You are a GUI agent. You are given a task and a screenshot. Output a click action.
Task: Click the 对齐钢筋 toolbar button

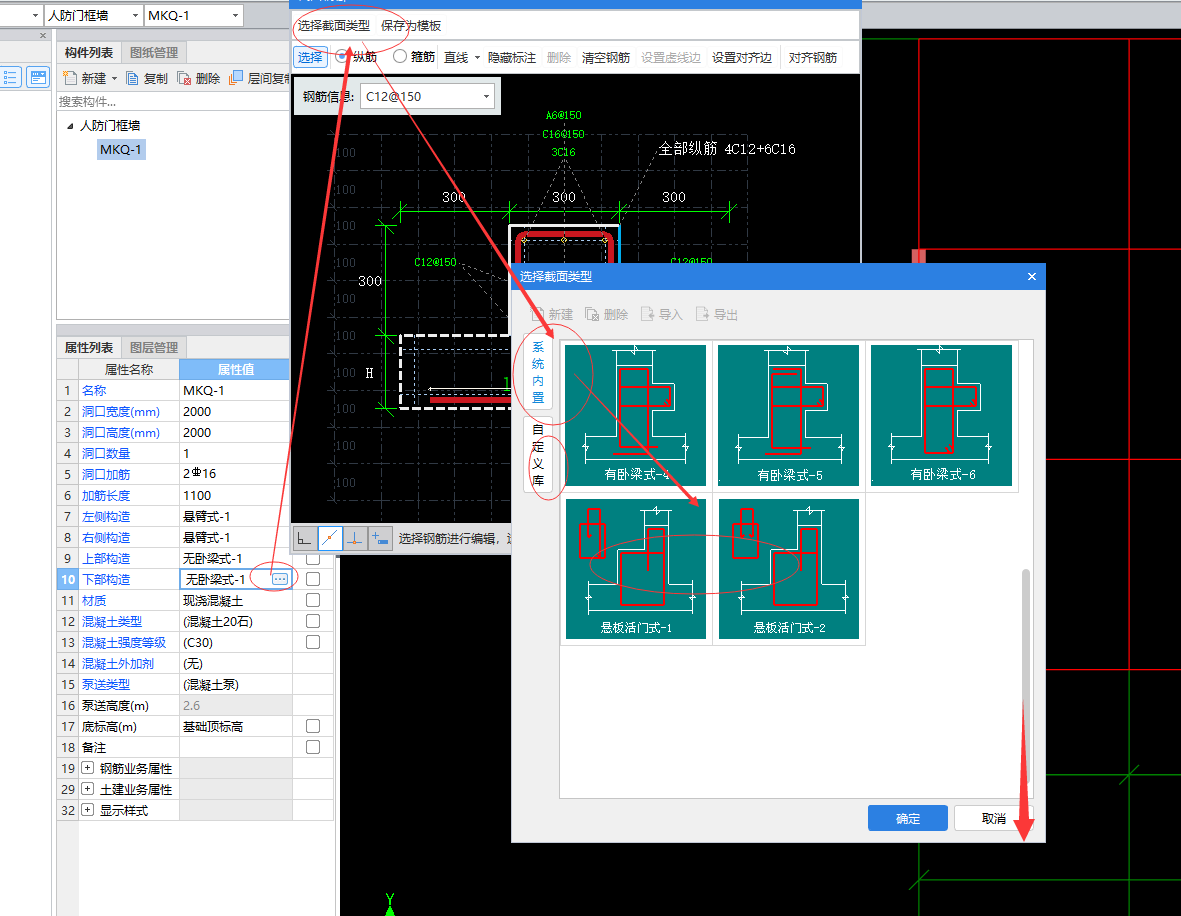point(813,57)
